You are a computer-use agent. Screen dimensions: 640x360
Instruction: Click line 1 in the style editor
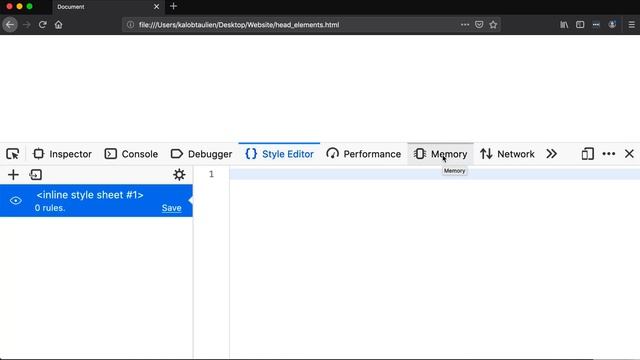[434, 174]
